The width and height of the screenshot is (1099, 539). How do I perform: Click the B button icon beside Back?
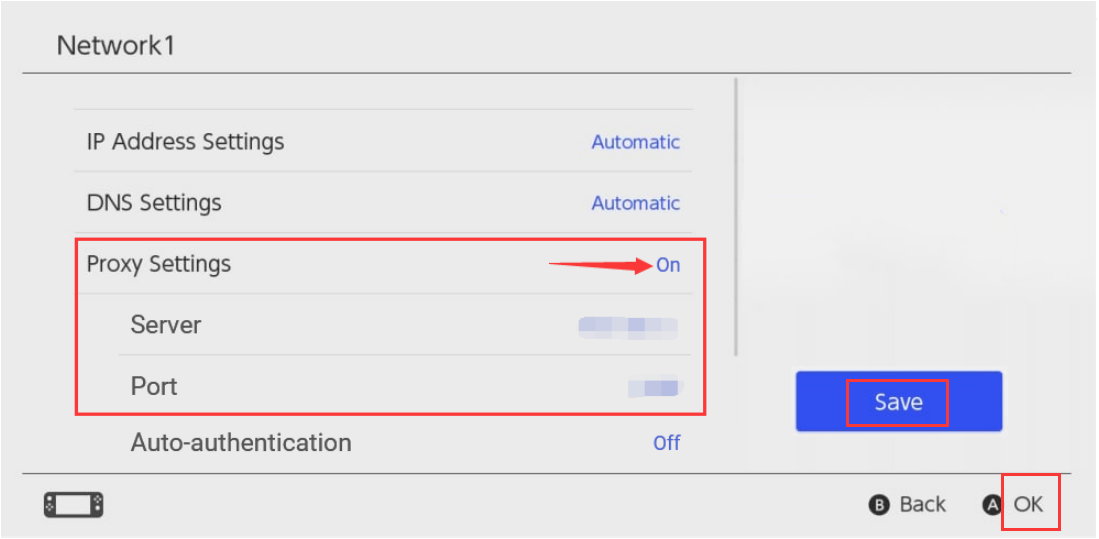tap(879, 505)
